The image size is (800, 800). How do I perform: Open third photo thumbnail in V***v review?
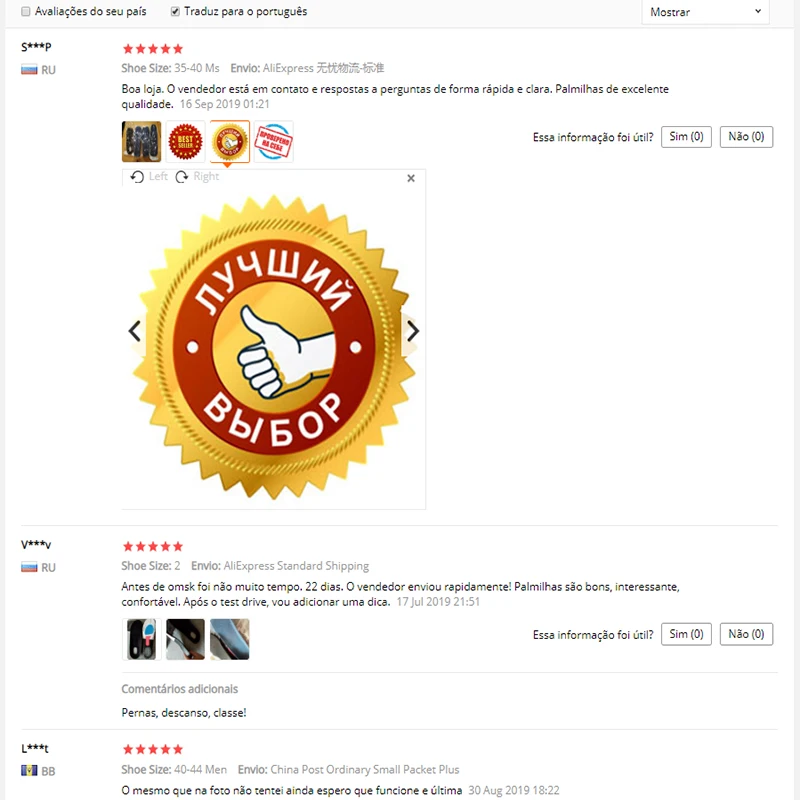coord(230,639)
